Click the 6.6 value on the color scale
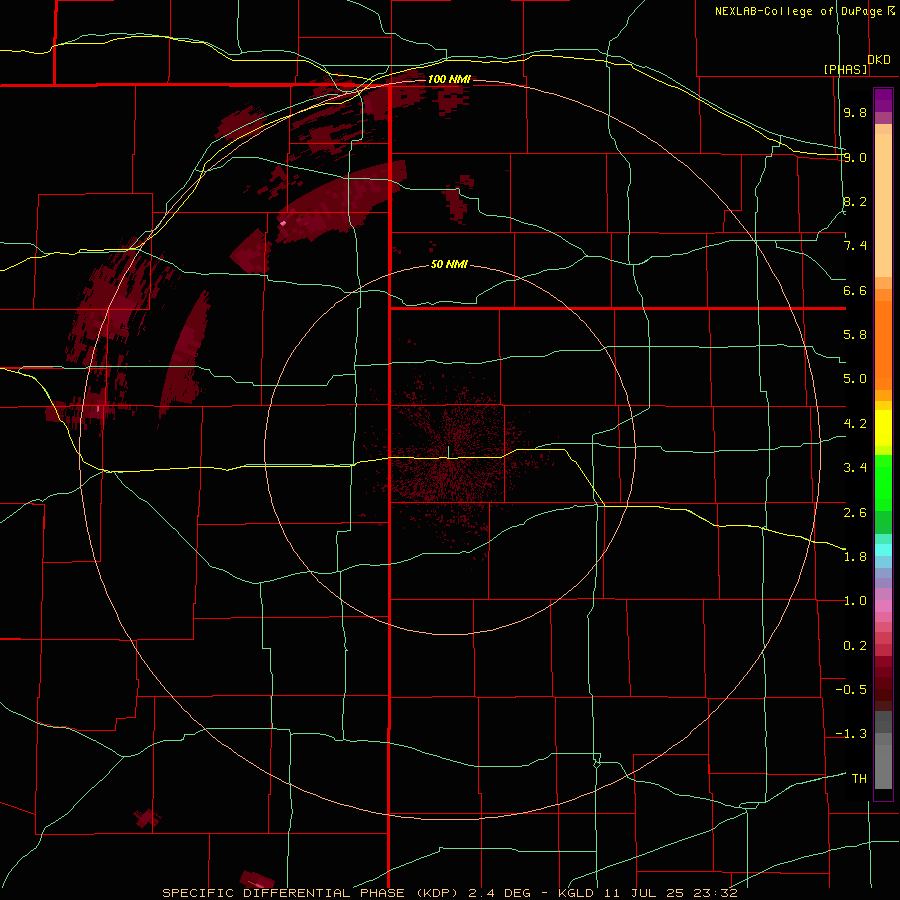The width and height of the screenshot is (900, 900). pos(855,290)
